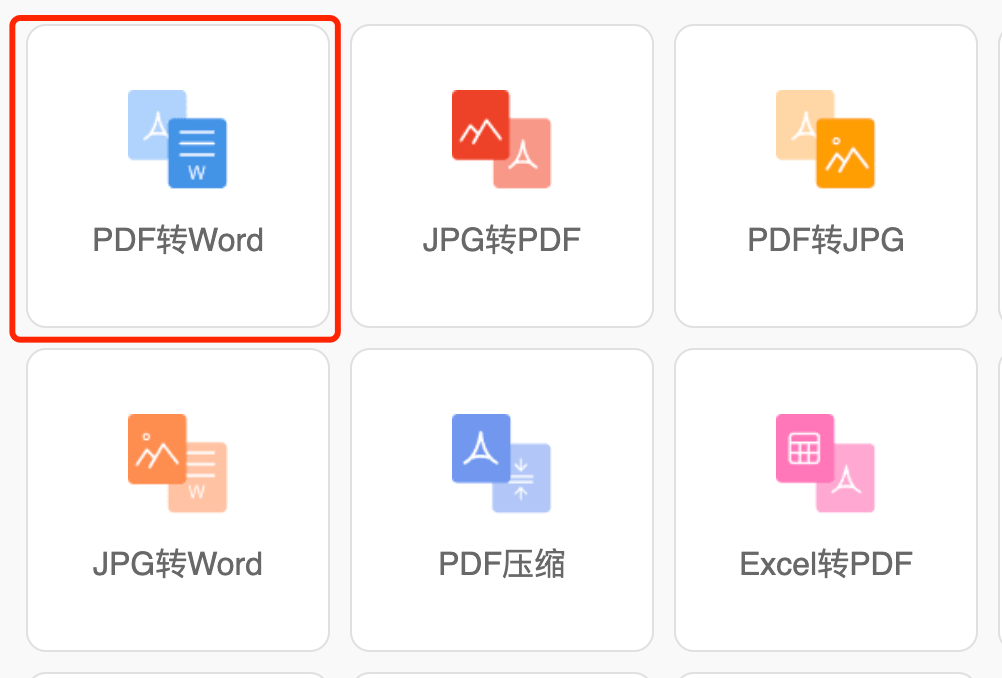Click the pink table grid in Excel转PDF icon

click(x=804, y=448)
